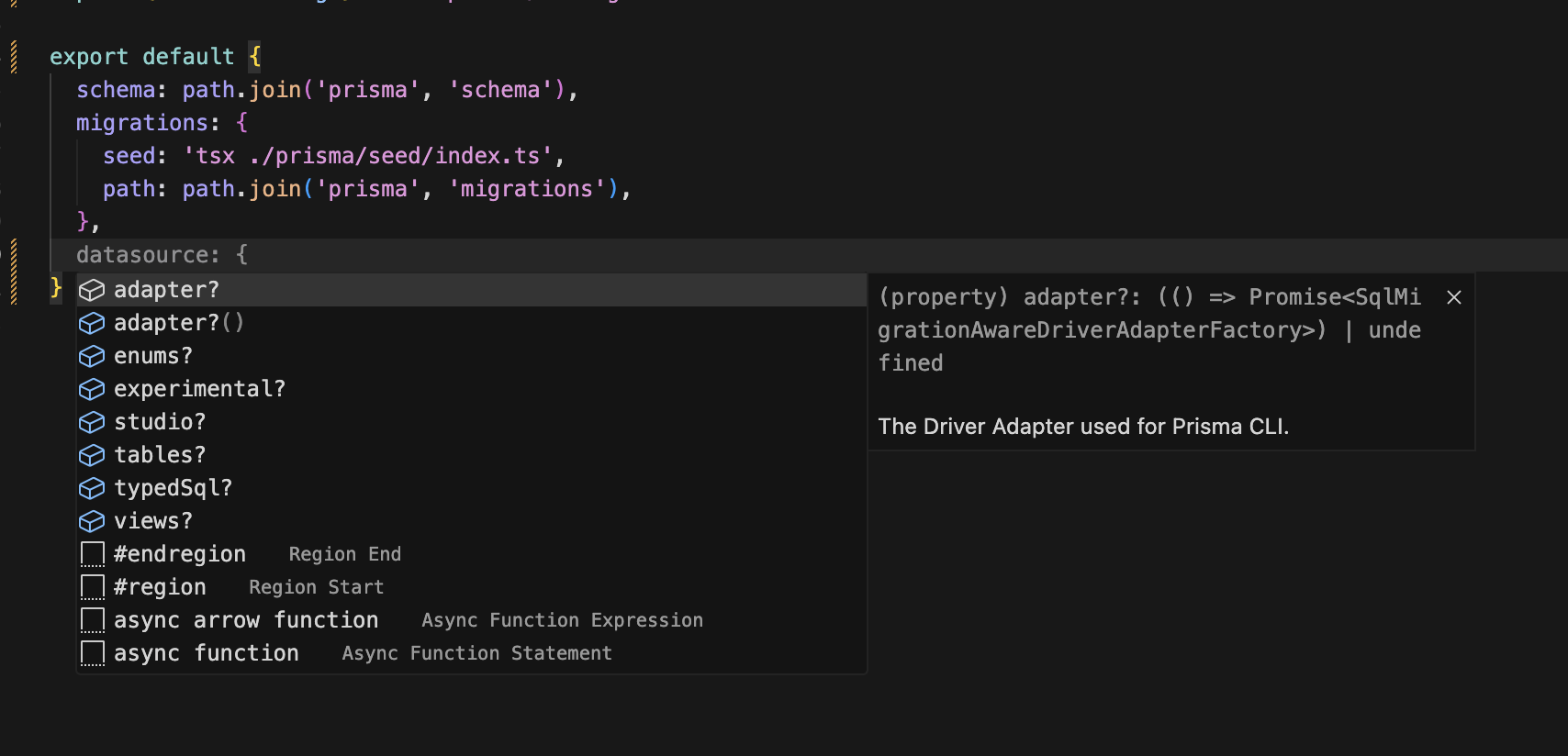Screen dimensions: 1568x756
Task: Click the property icon next to experimental?
Action: click(x=92, y=389)
